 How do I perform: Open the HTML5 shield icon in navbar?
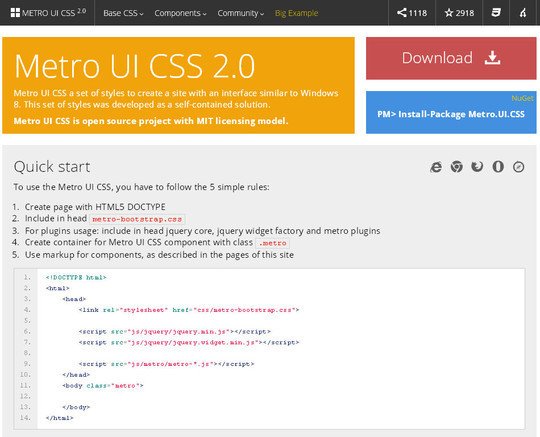coord(496,13)
